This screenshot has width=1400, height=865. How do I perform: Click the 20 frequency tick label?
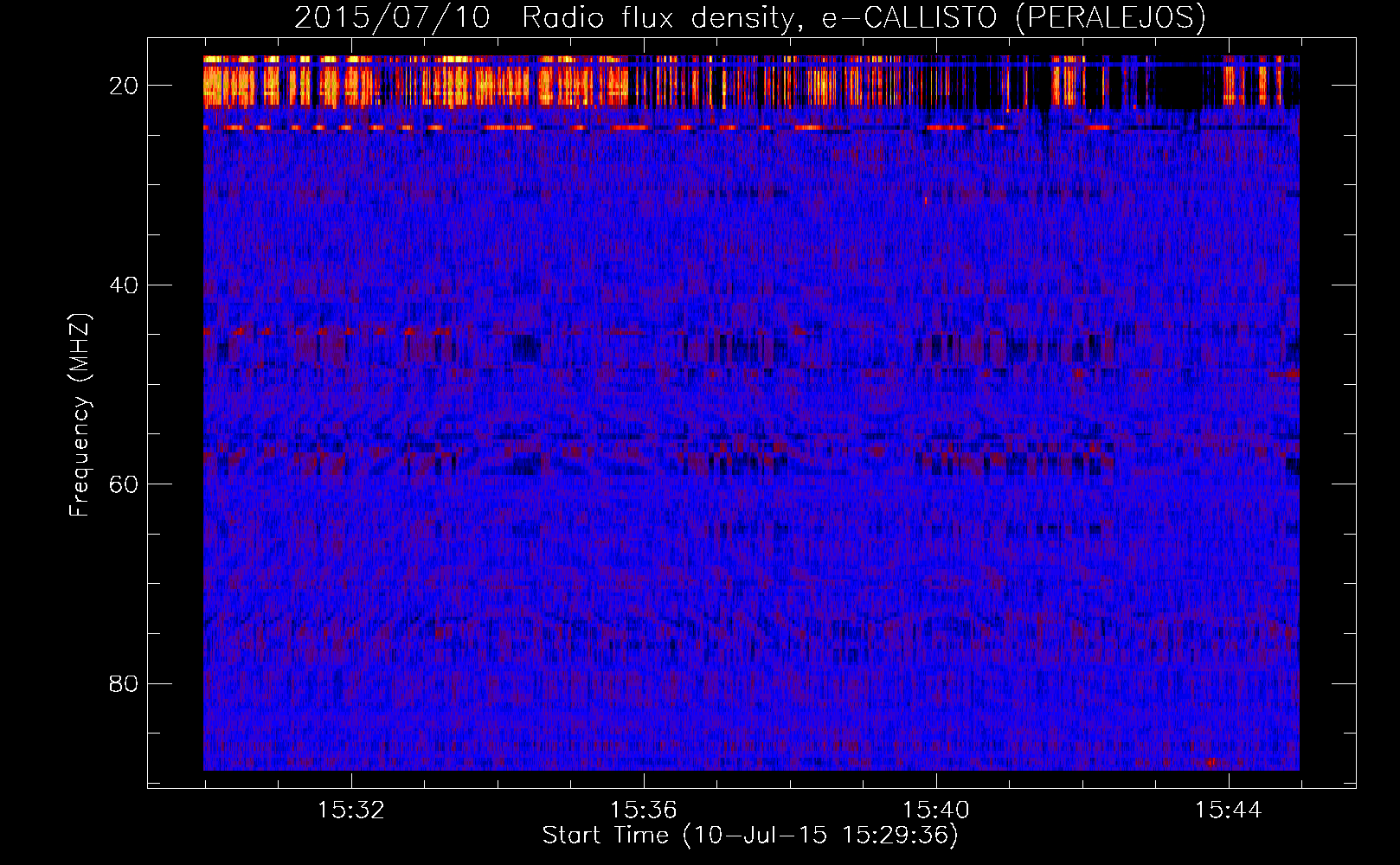point(124,86)
